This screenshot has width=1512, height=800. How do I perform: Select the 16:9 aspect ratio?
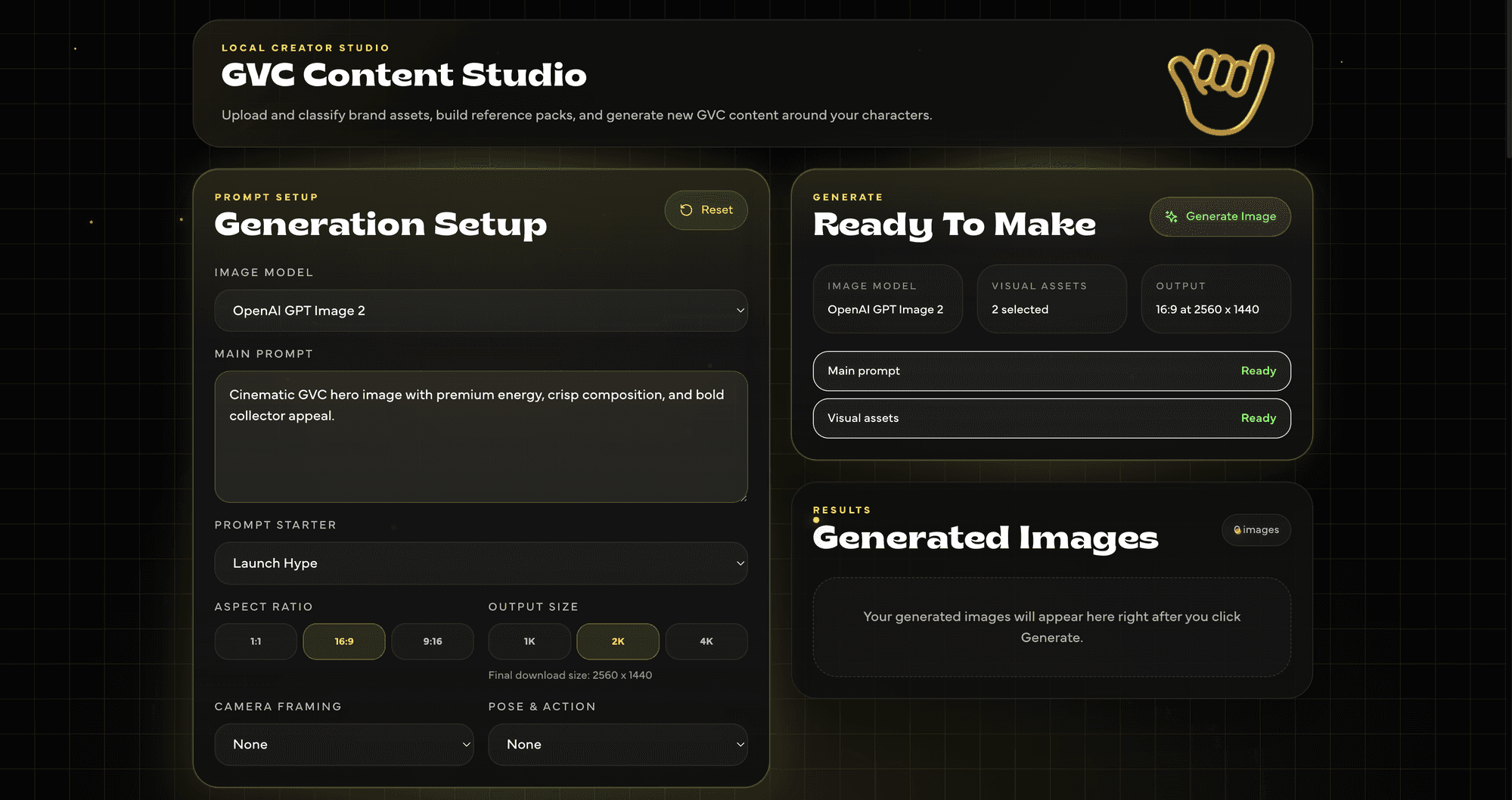click(x=344, y=641)
